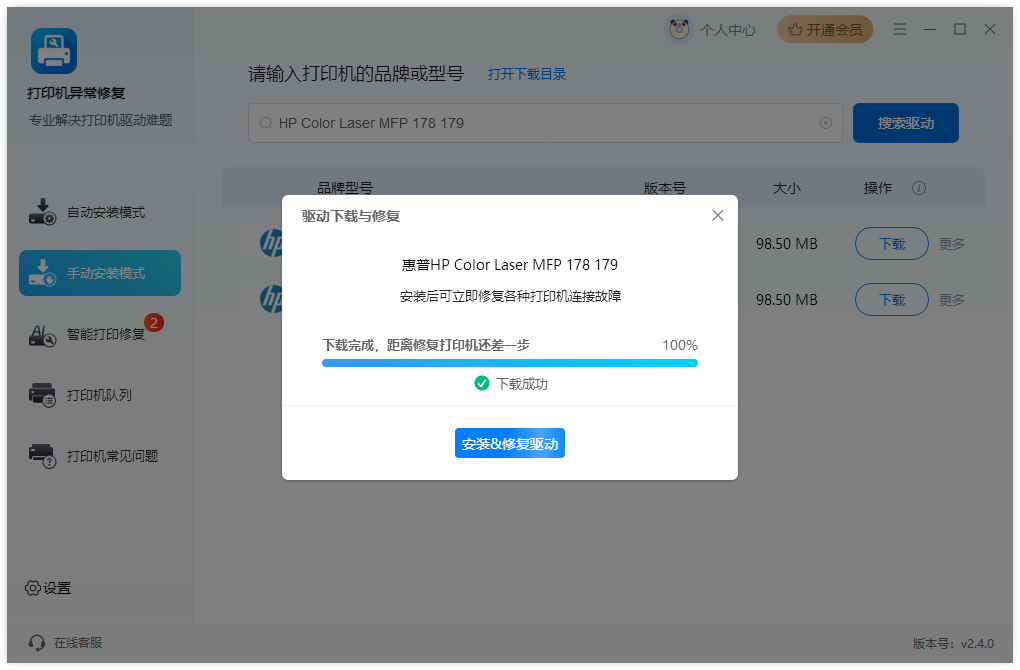Open 设置 settings
This screenshot has width=1020, height=670.
[48, 588]
